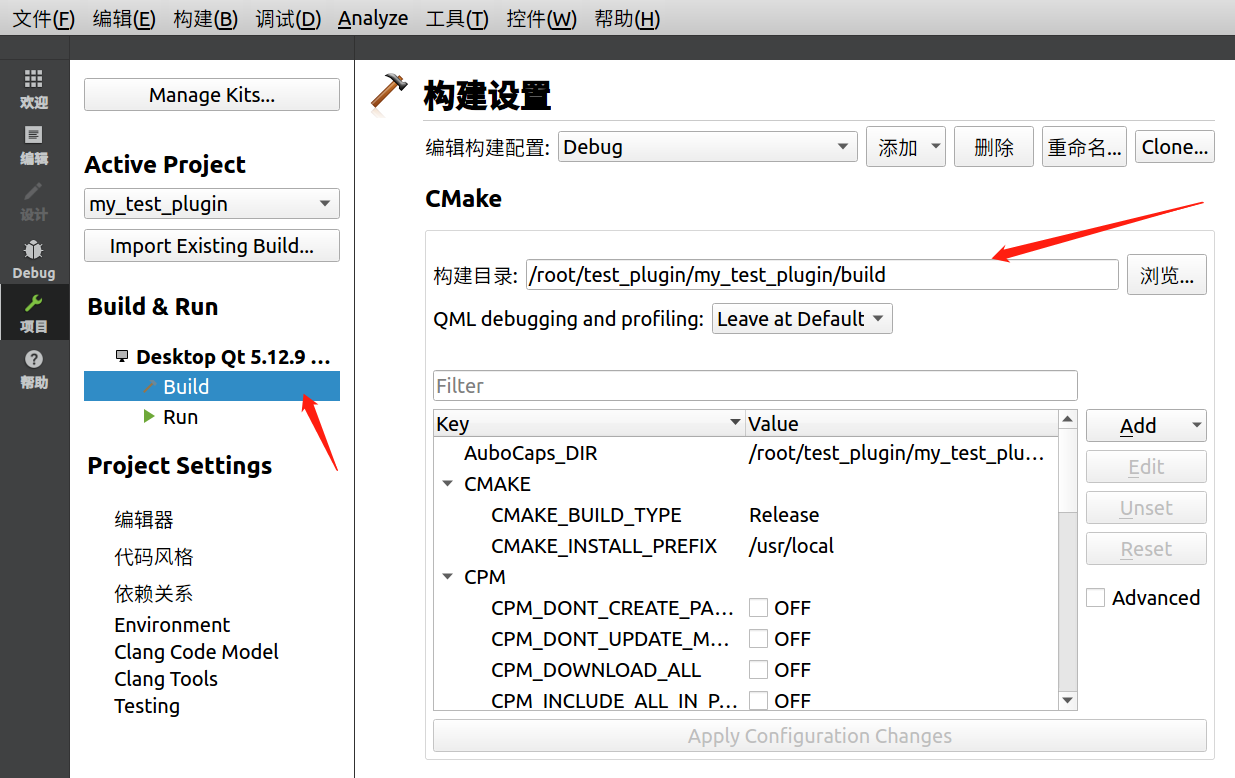The image size is (1235, 778).
Task: Toggle CPM_INCLUDE_ALL_IN_P... checkbox
Action: [x=759, y=700]
